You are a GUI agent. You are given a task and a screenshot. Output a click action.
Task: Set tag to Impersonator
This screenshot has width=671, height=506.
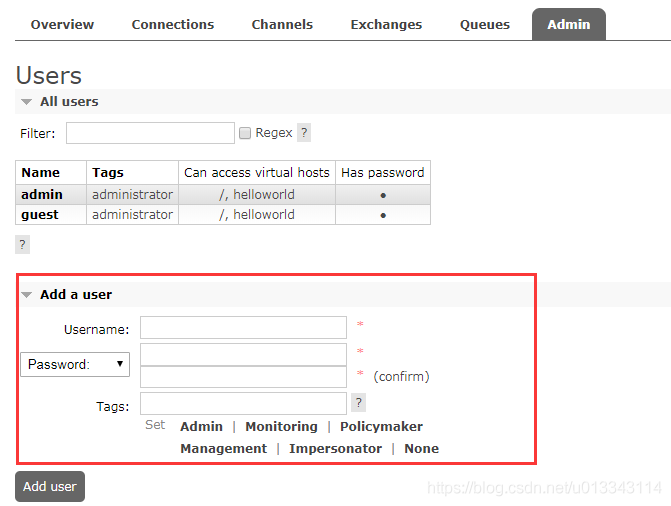pyautogui.click(x=336, y=449)
